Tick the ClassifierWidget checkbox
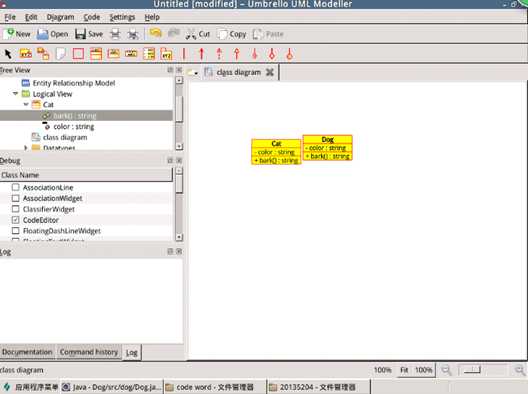528x394 pixels. (x=15, y=209)
